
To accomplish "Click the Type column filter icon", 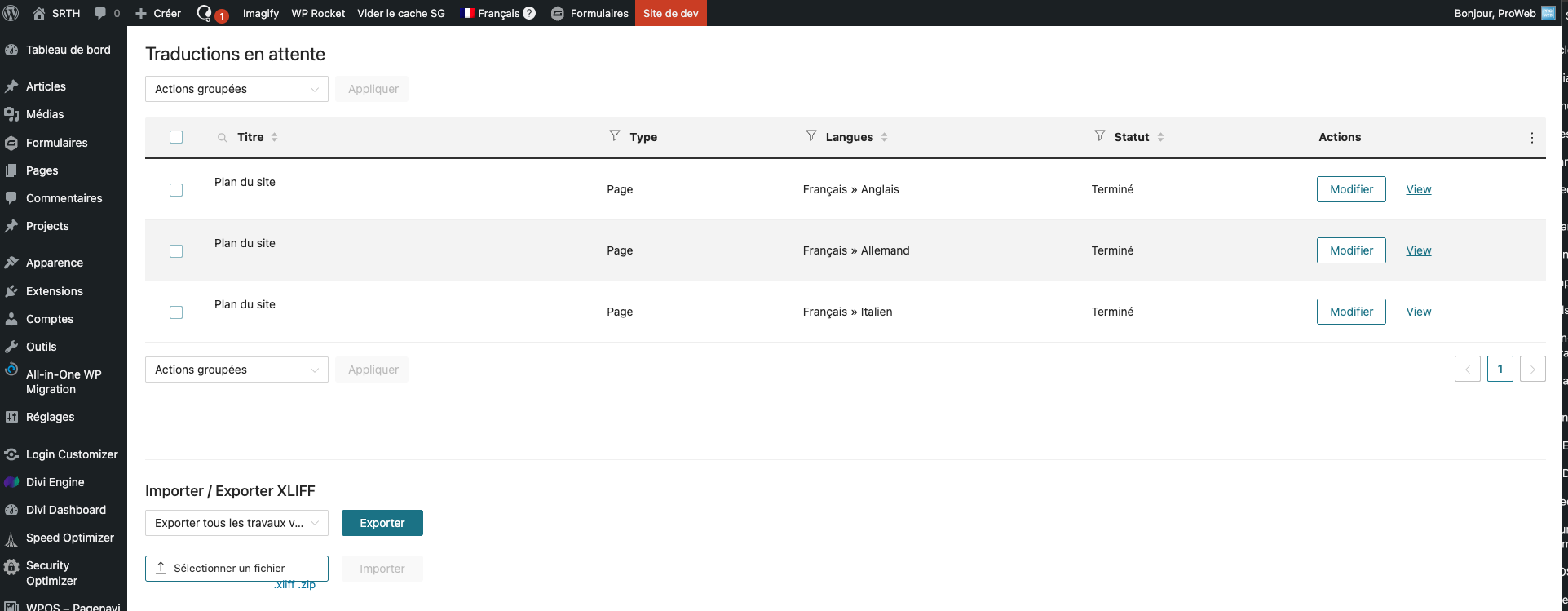I will tap(615, 135).
